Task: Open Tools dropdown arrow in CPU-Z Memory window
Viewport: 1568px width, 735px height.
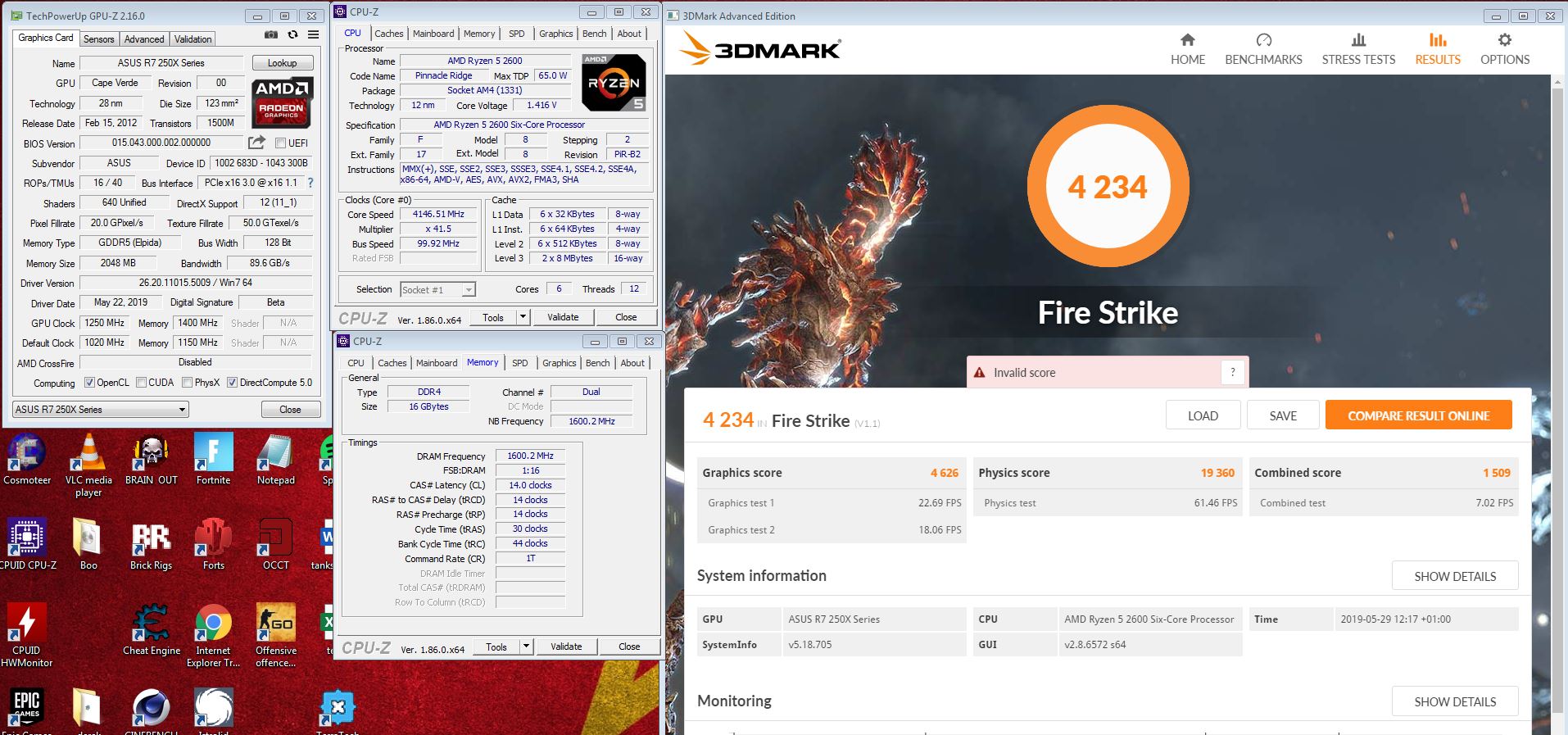Action: click(x=526, y=647)
